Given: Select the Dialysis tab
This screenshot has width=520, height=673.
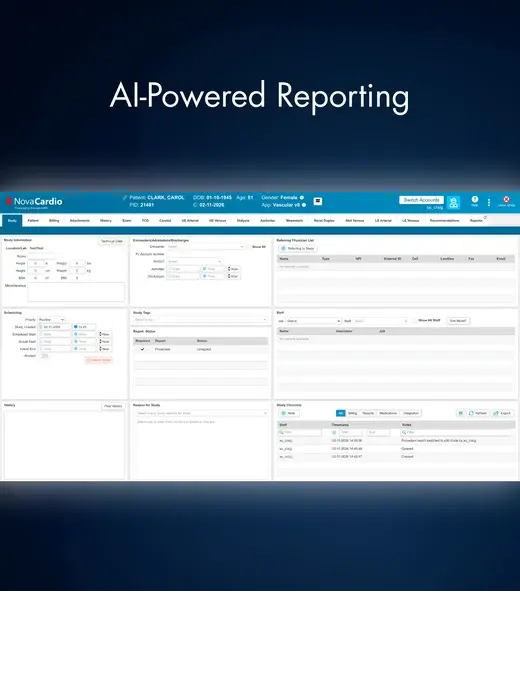Looking at the screenshot, I should tap(243, 221).
